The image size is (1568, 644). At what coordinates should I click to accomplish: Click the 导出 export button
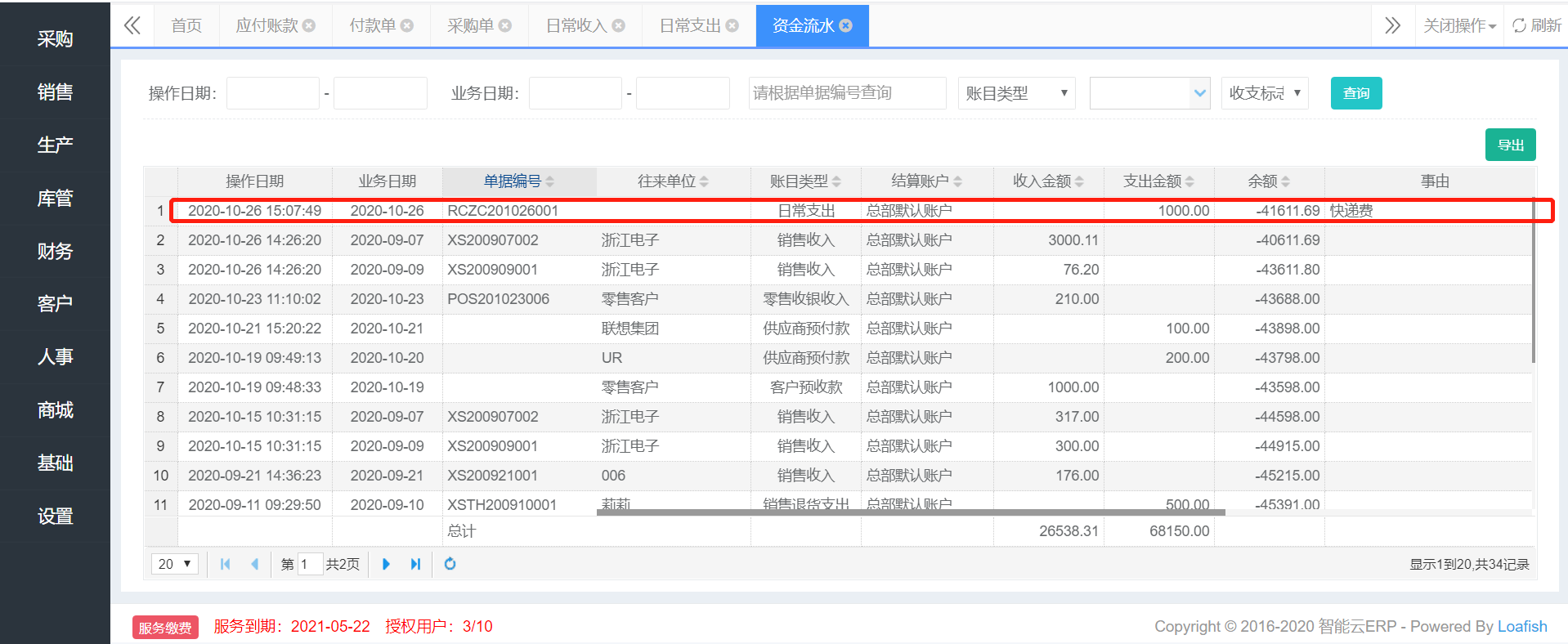pos(1511,145)
